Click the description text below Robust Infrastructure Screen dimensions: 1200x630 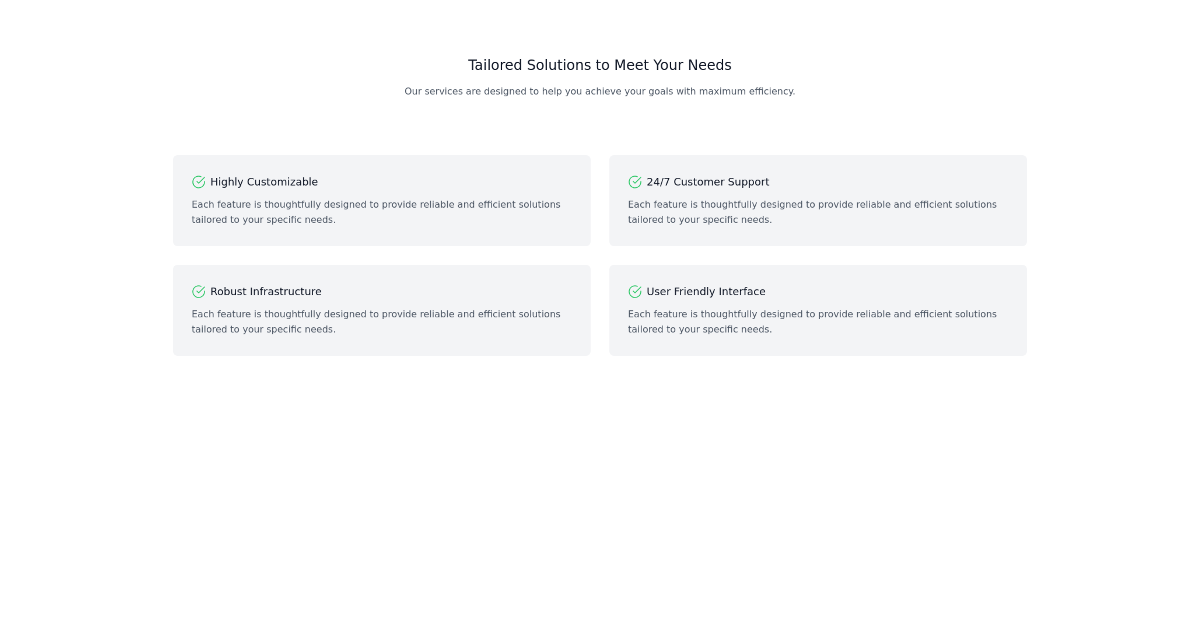pos(376,321)
